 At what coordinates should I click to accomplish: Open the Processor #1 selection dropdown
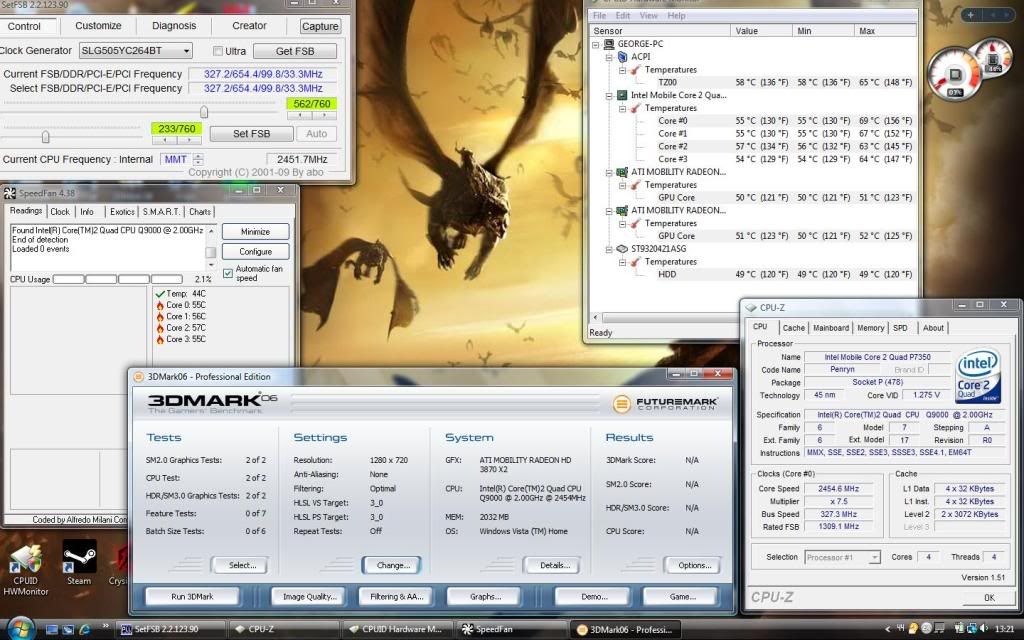click(874, 558)
